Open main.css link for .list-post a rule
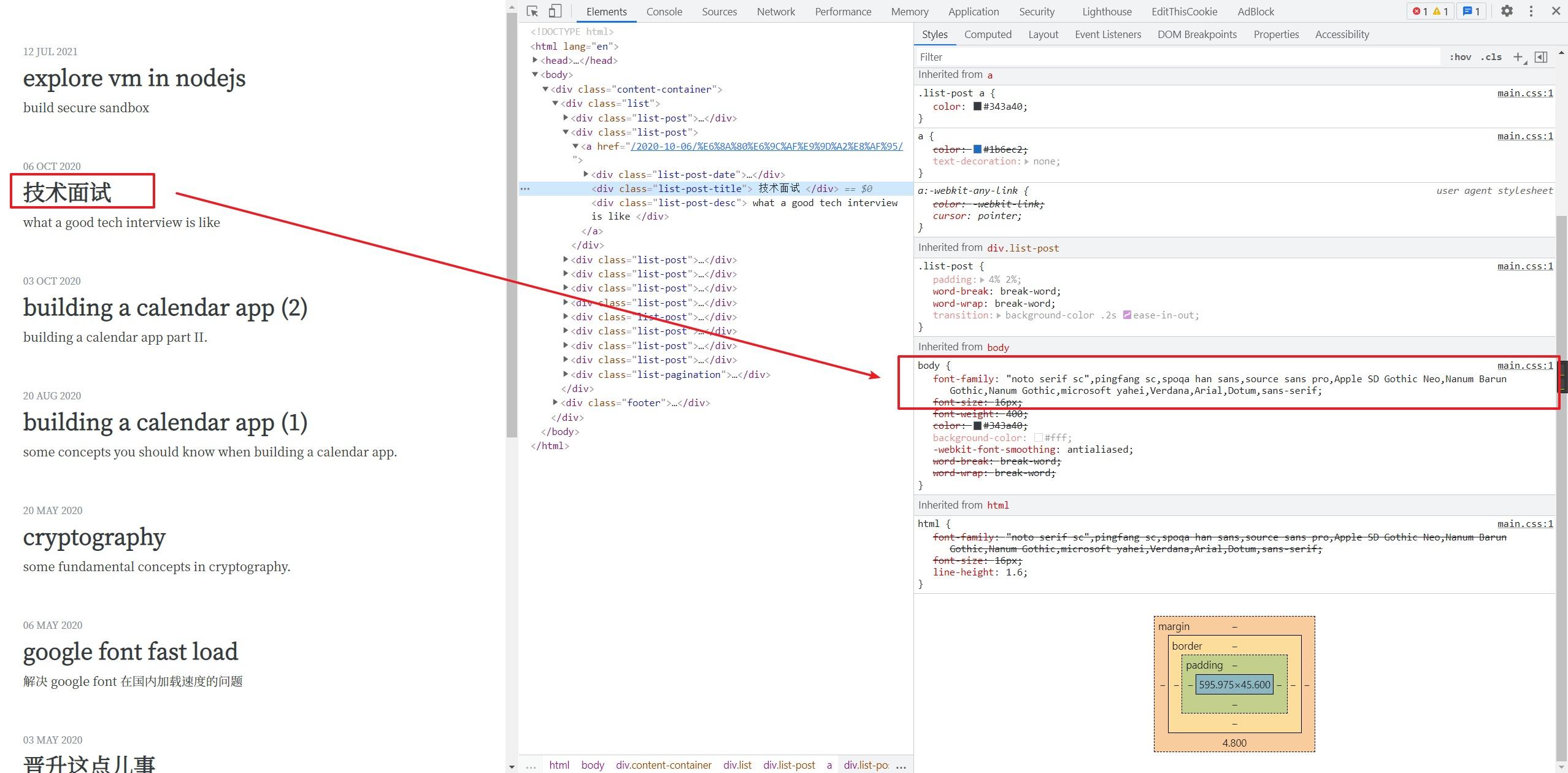1568x773 pixels. 1524,93
